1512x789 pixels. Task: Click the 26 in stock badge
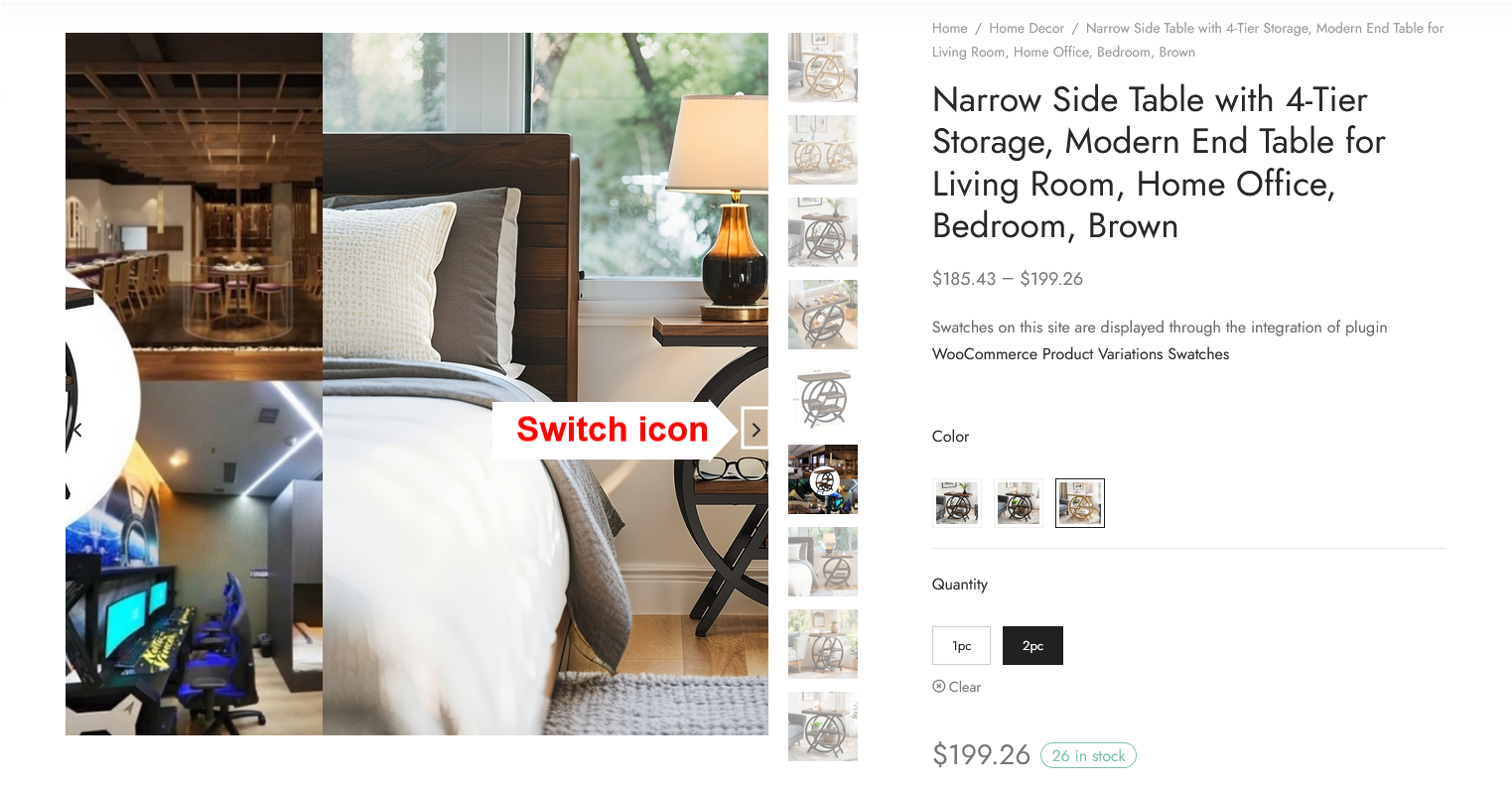1088,755
